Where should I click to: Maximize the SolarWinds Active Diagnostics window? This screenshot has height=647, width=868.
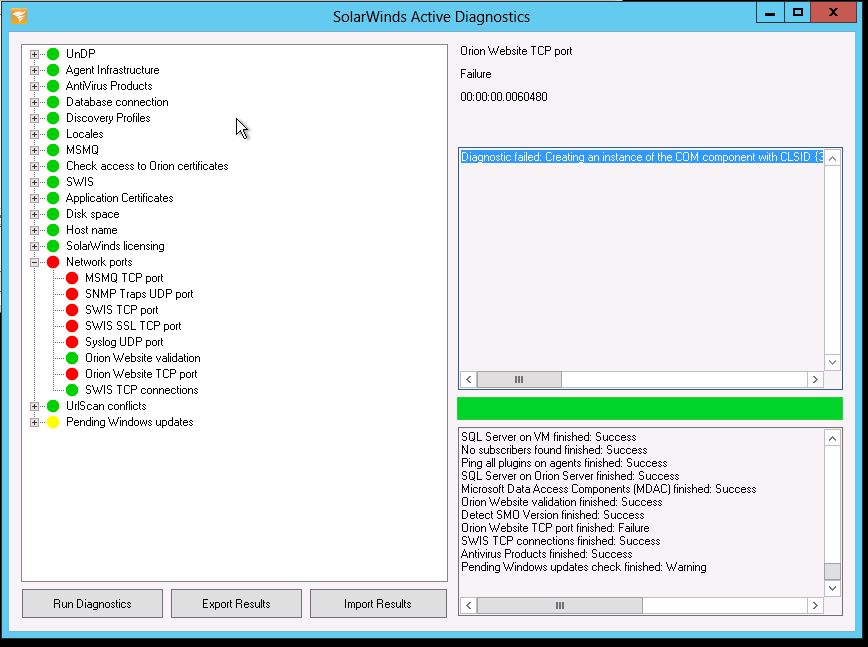[798, 13]
